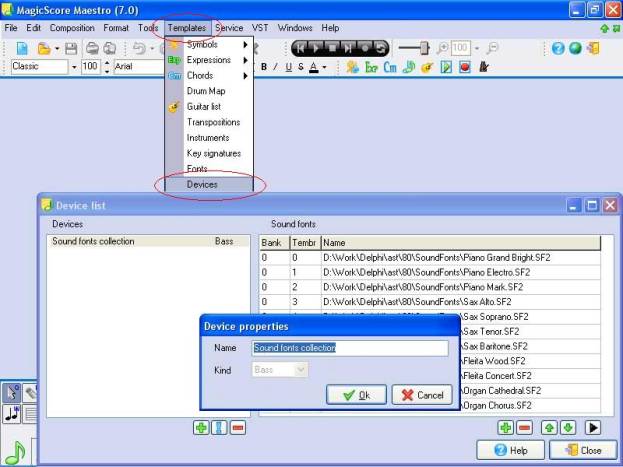
Task: Open the Composition menu
Action: point(72,28)
